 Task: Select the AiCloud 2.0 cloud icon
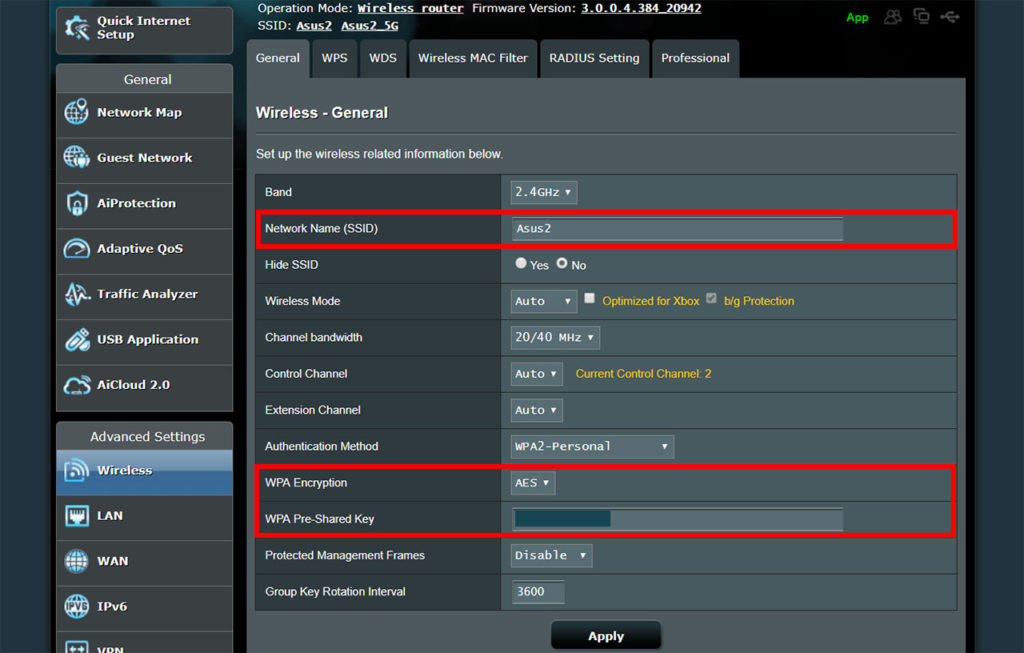coord(76,384)
